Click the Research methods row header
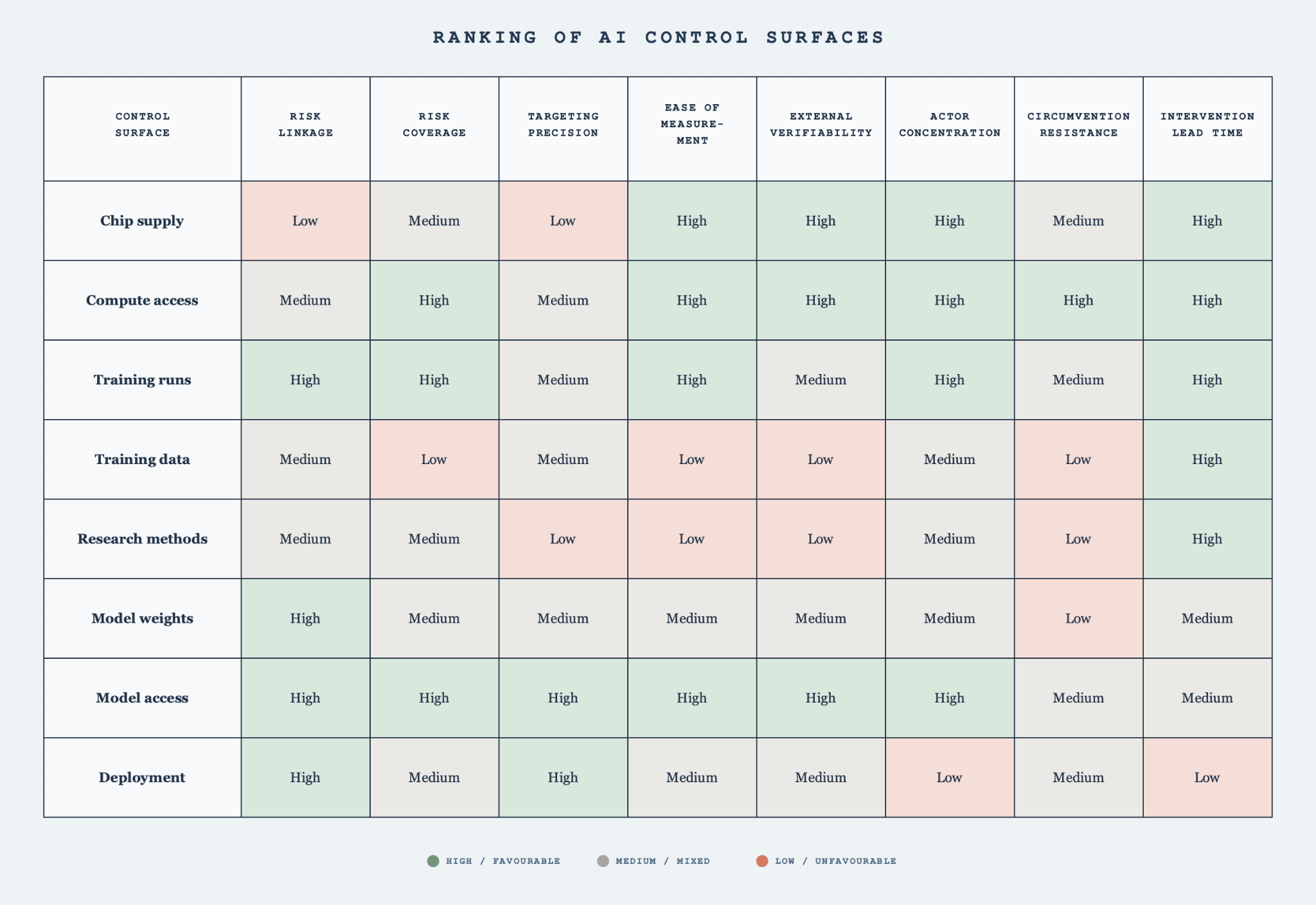 pos(142,539)
